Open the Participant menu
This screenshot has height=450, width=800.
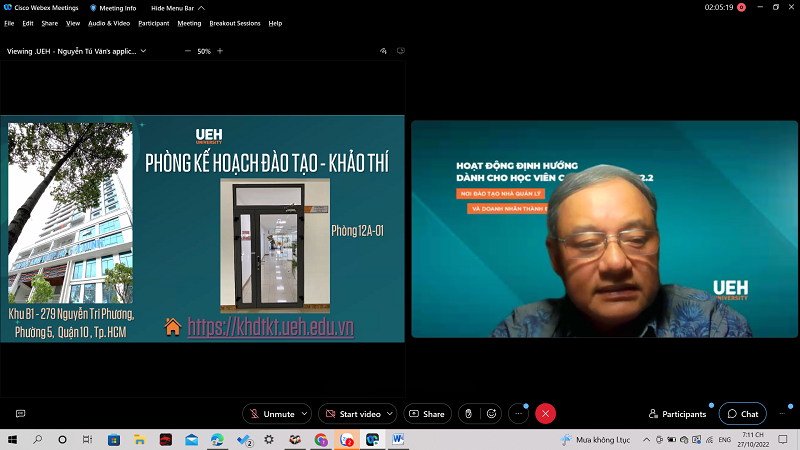pyautogui.click(x=154, y=23)
